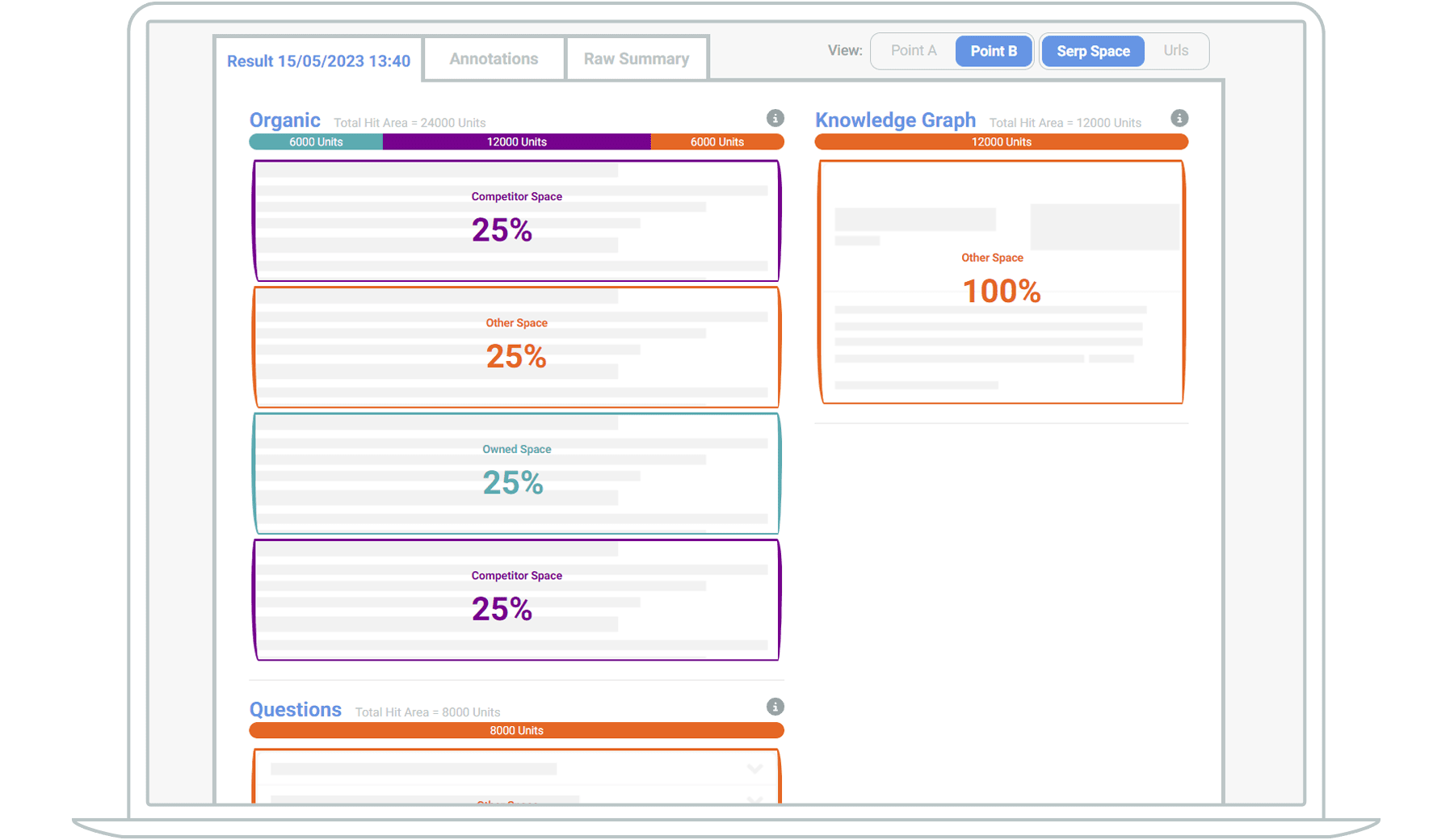Click the Knowledge Graph heading
1454x840 pixels.
tap(895, 120)
